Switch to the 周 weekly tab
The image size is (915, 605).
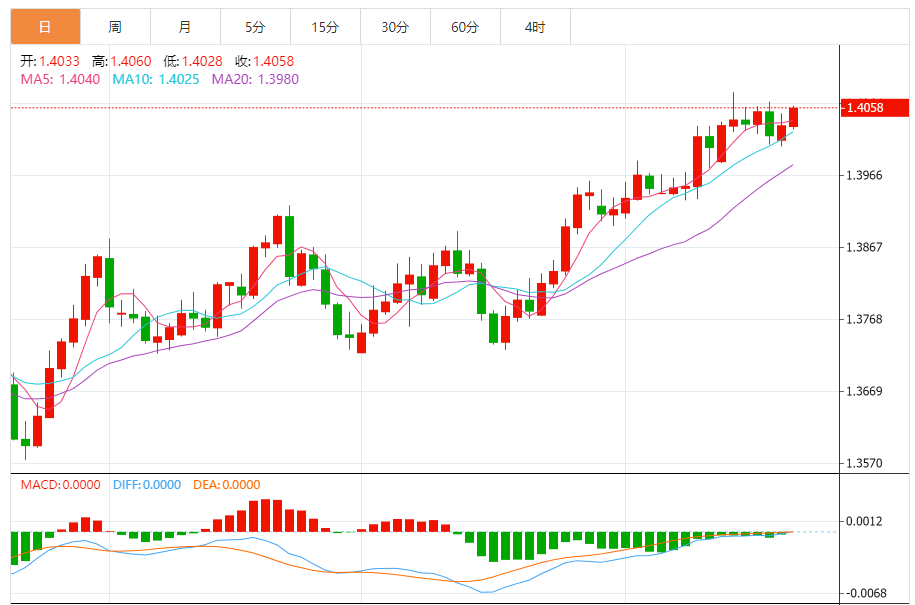(115, 27)
